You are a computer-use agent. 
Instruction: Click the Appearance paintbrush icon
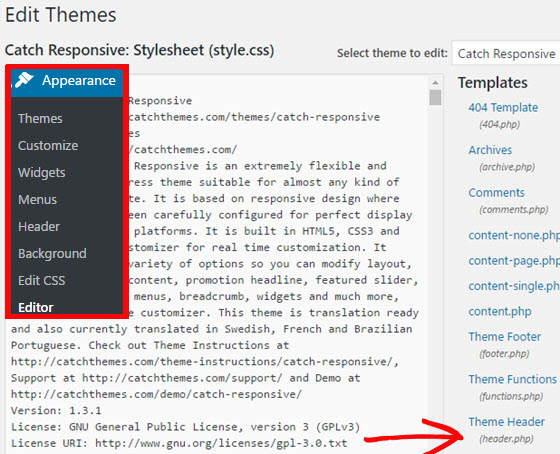tap(24, 80)
